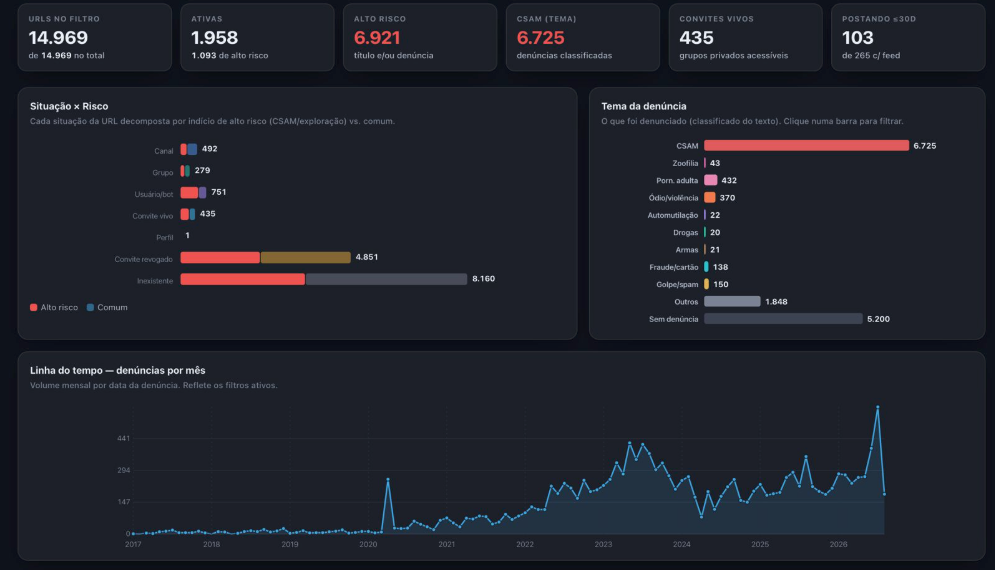Click the 4.851 Convite revogado value
The image size is (995, 570).
coord(367,257)
